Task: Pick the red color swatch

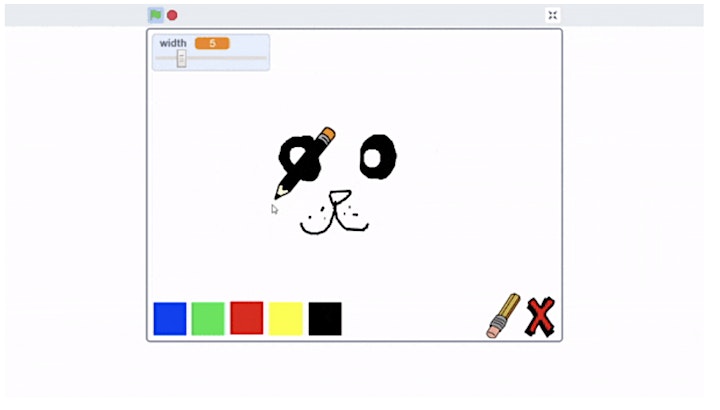Action: (247, 318)
